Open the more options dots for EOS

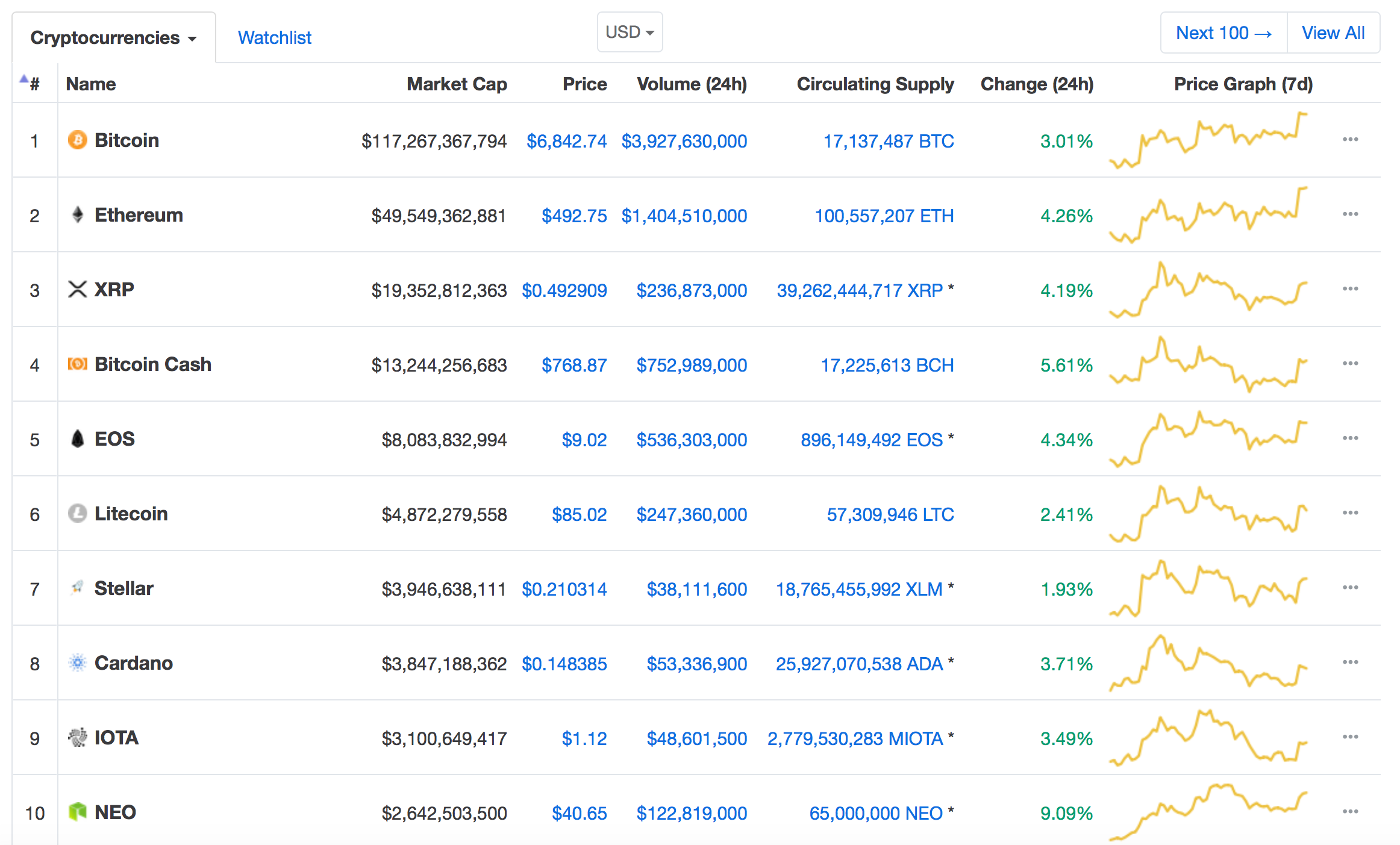[x=1350, y=438]
